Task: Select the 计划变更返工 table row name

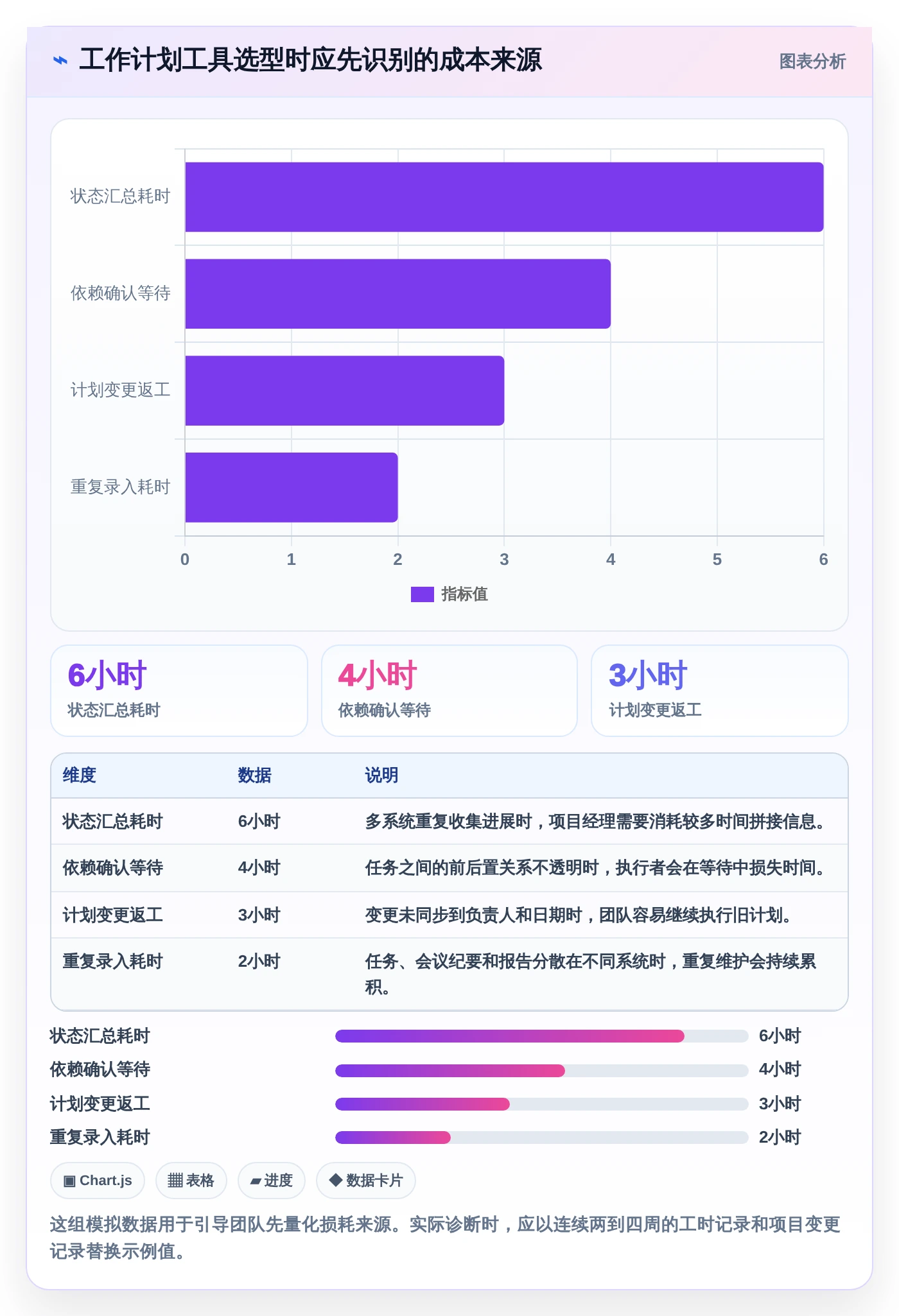Action: pos(112,915)
